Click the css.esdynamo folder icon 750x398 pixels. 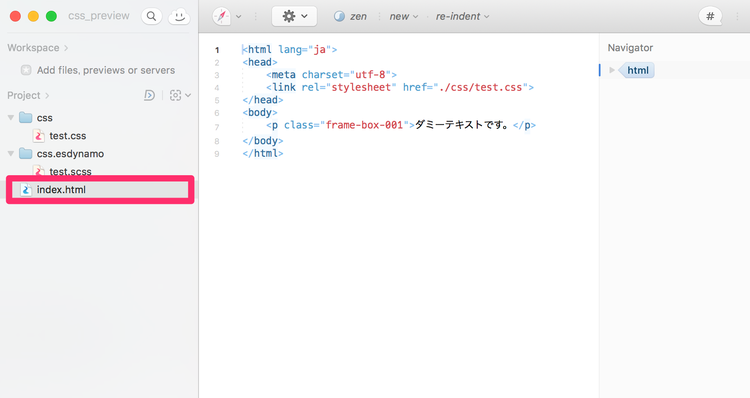click(x=25, y=154)
